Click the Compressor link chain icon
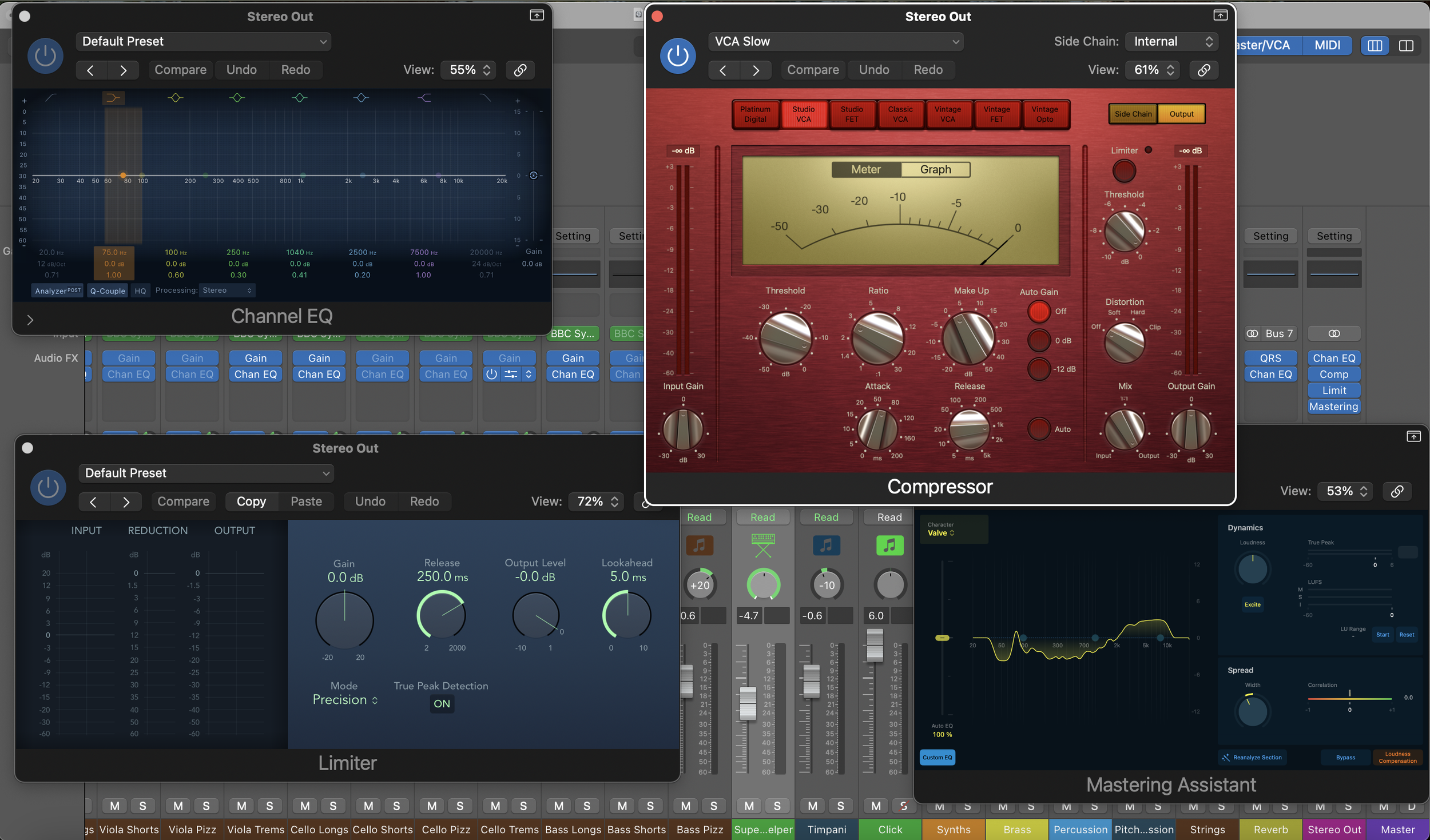 1203,70
